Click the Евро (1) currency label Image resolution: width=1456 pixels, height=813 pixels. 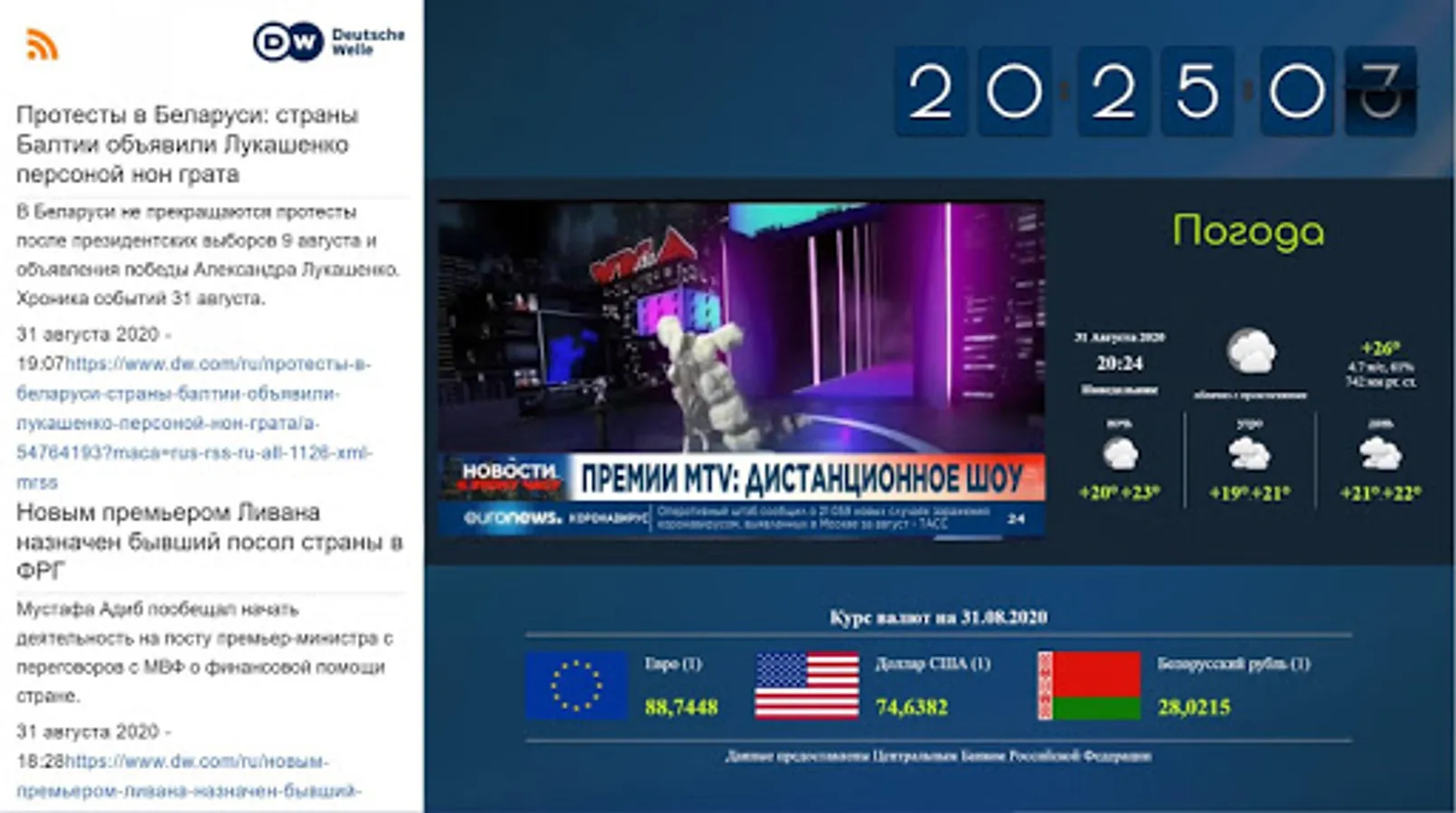(x=672, y=664)
